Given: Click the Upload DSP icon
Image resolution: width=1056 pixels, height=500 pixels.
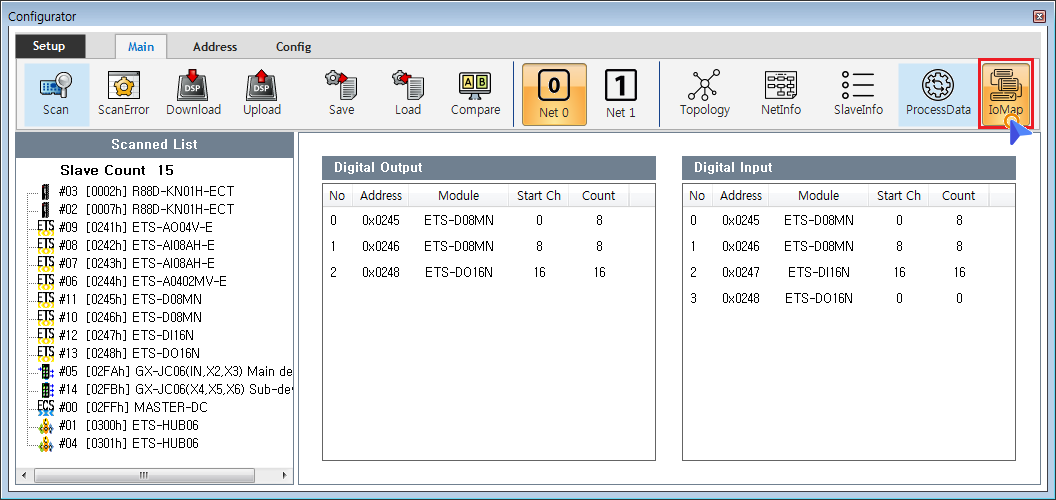Looking at the screenshot, I should tap(262, 94).
